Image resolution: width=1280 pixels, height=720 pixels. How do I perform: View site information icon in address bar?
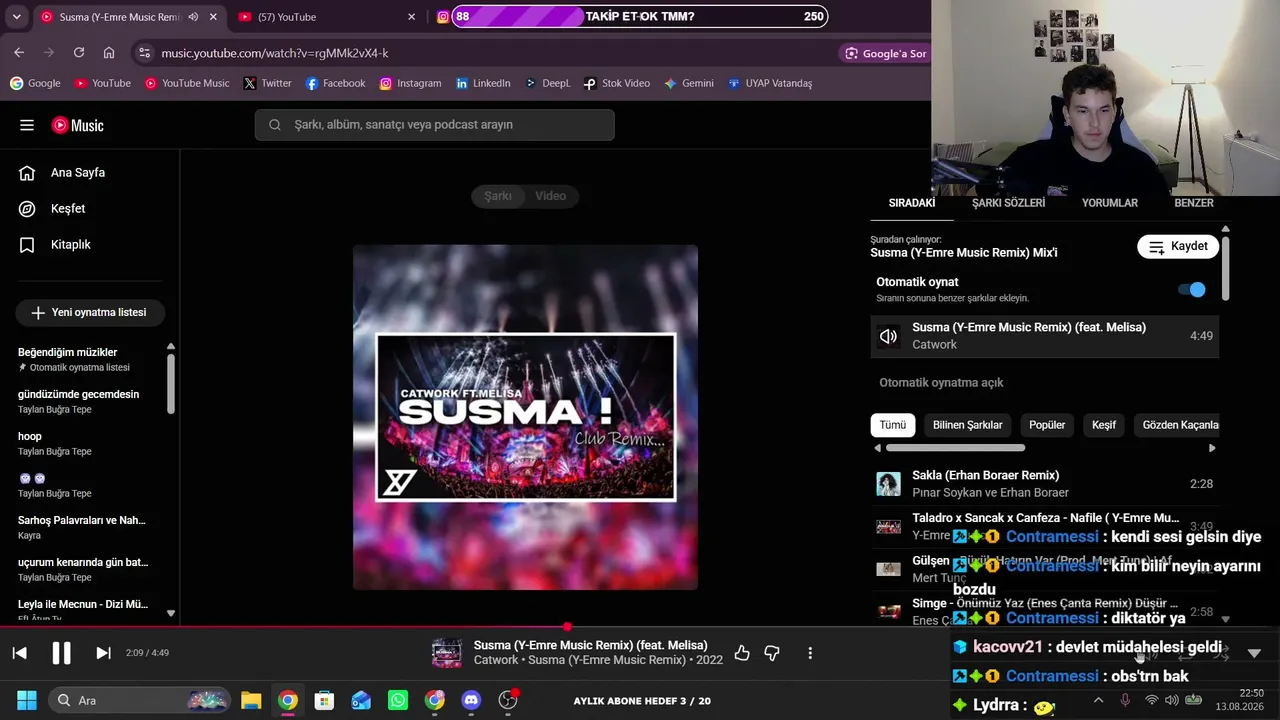pyautogui.click(x=144, y=53)
